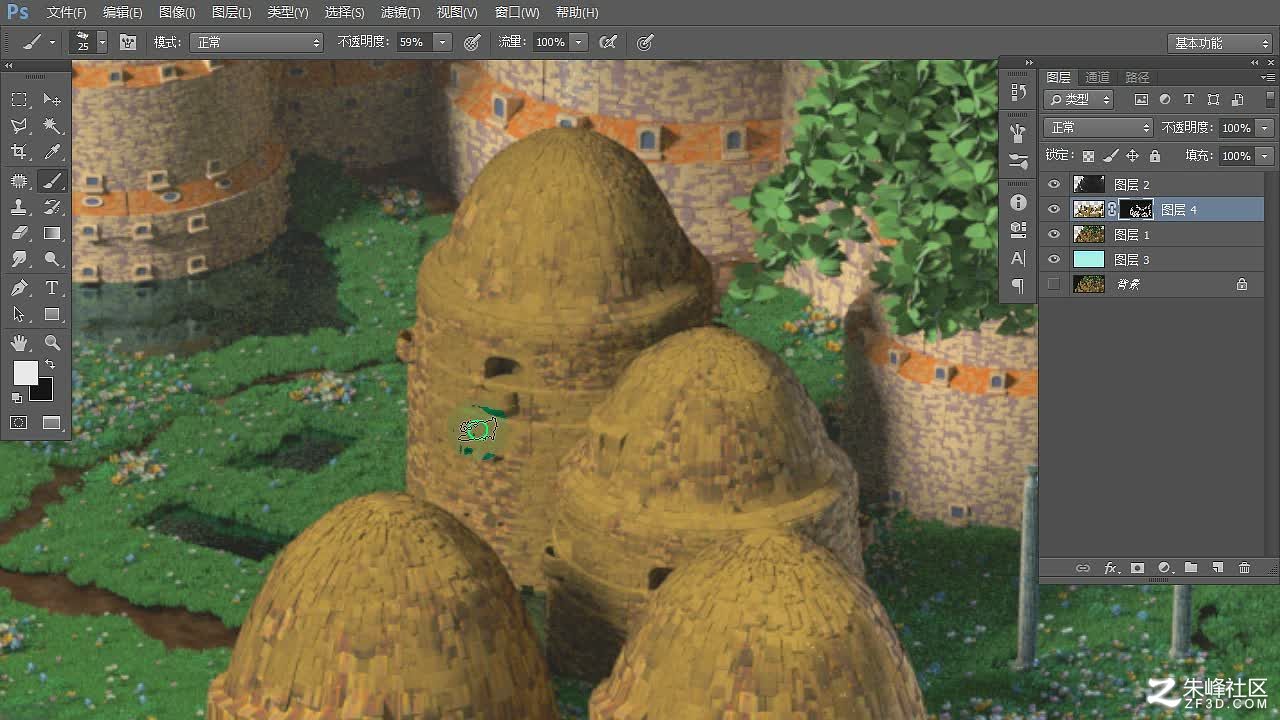1280x720 pixels.
Task: Toggle pressure for size control
Action: [645, 42]
